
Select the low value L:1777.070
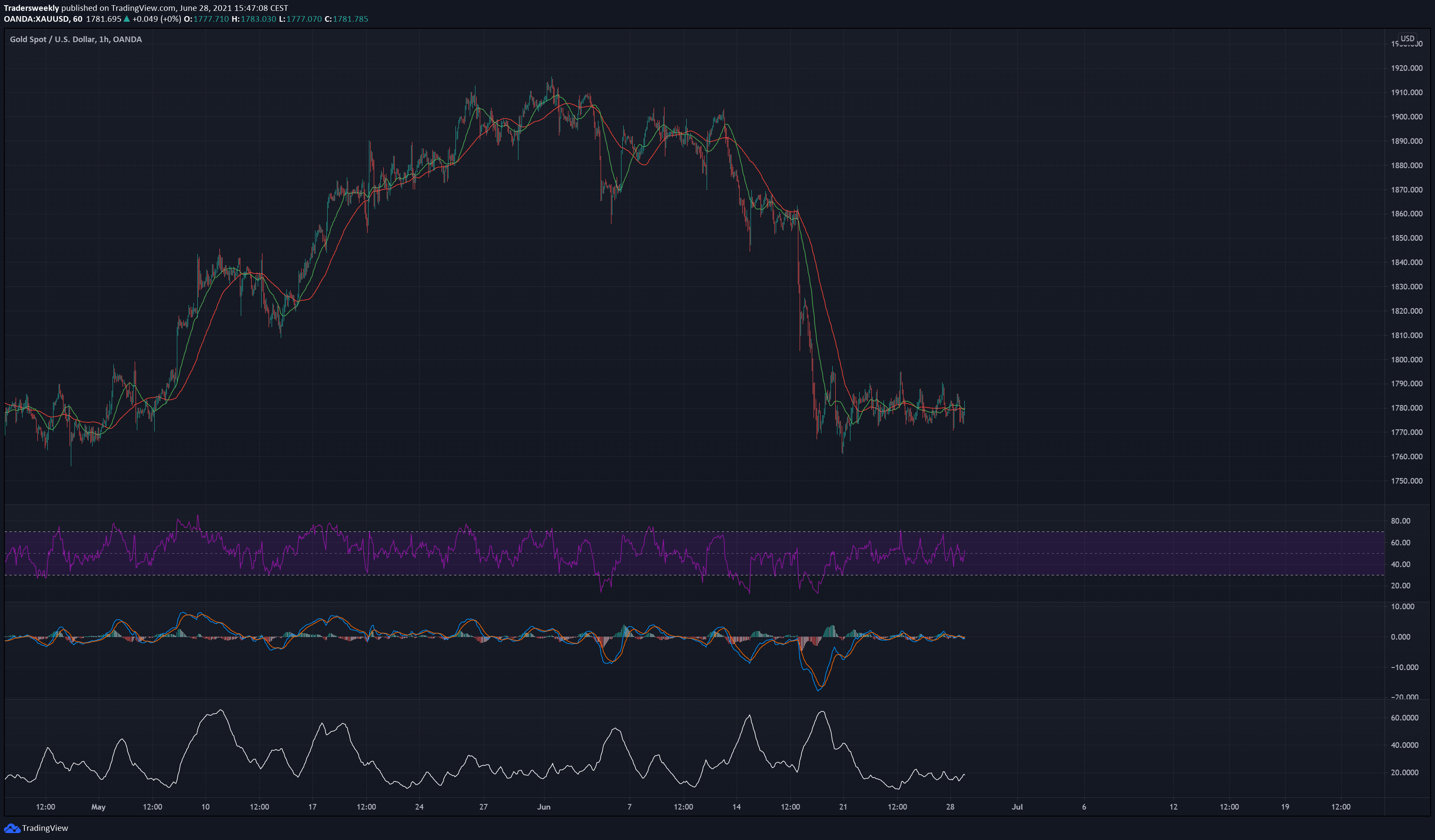pyautogui.click(x=300, y=19)
